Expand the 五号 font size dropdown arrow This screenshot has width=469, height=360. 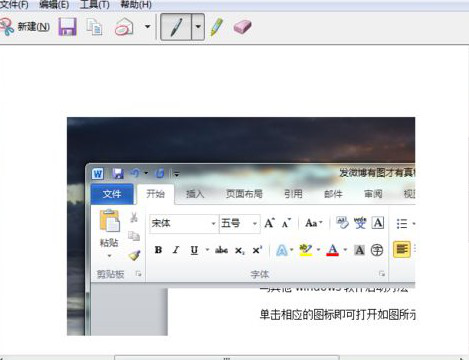pyautogui.click(x=255, y=223)
